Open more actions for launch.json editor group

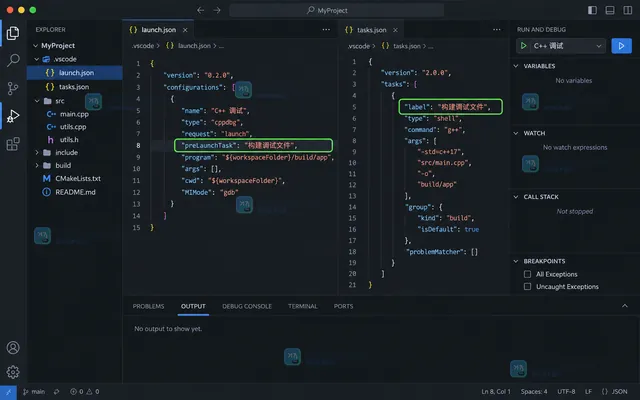pos(326,29)
